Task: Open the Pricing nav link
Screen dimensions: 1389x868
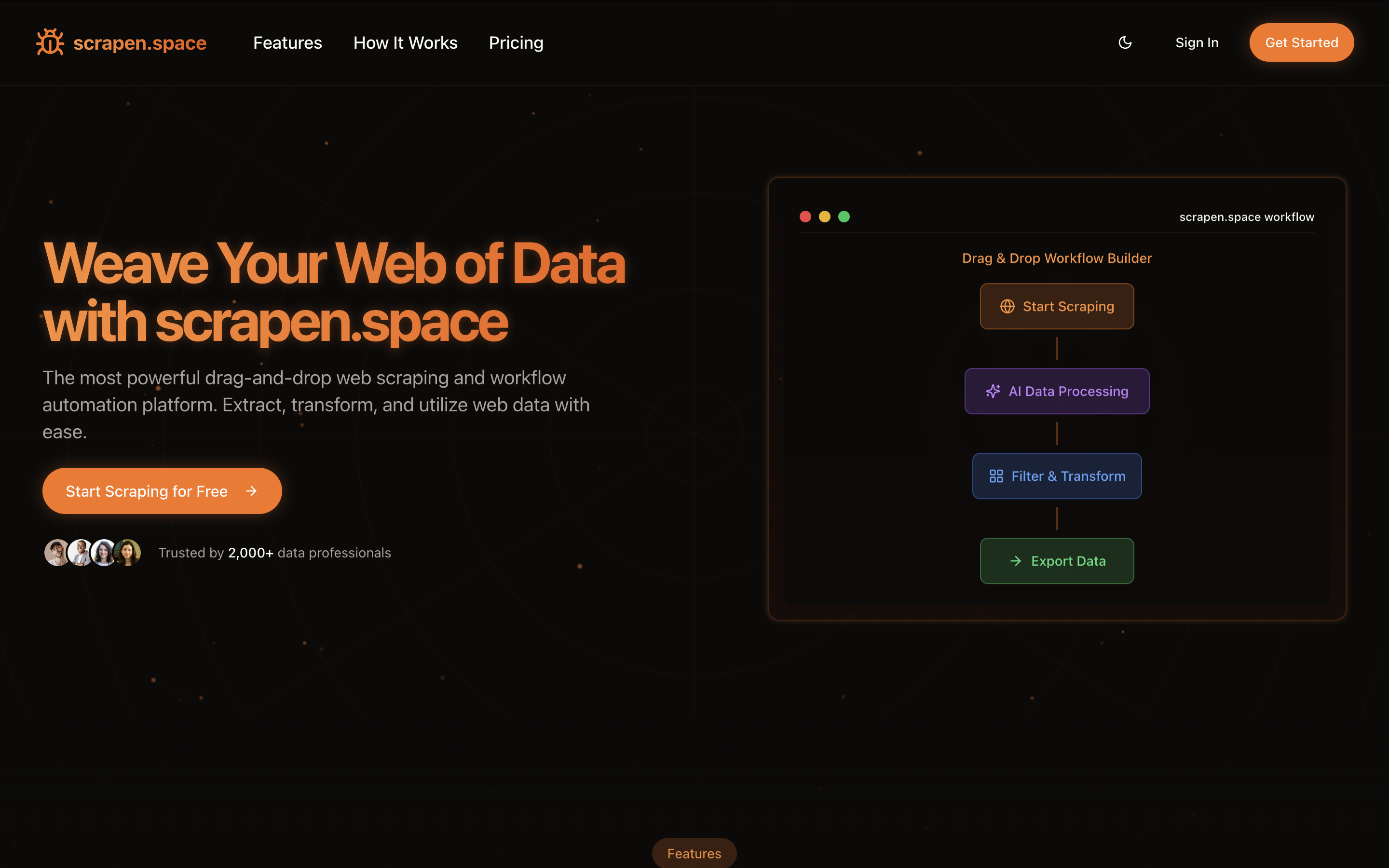Action: pos(516,42)
